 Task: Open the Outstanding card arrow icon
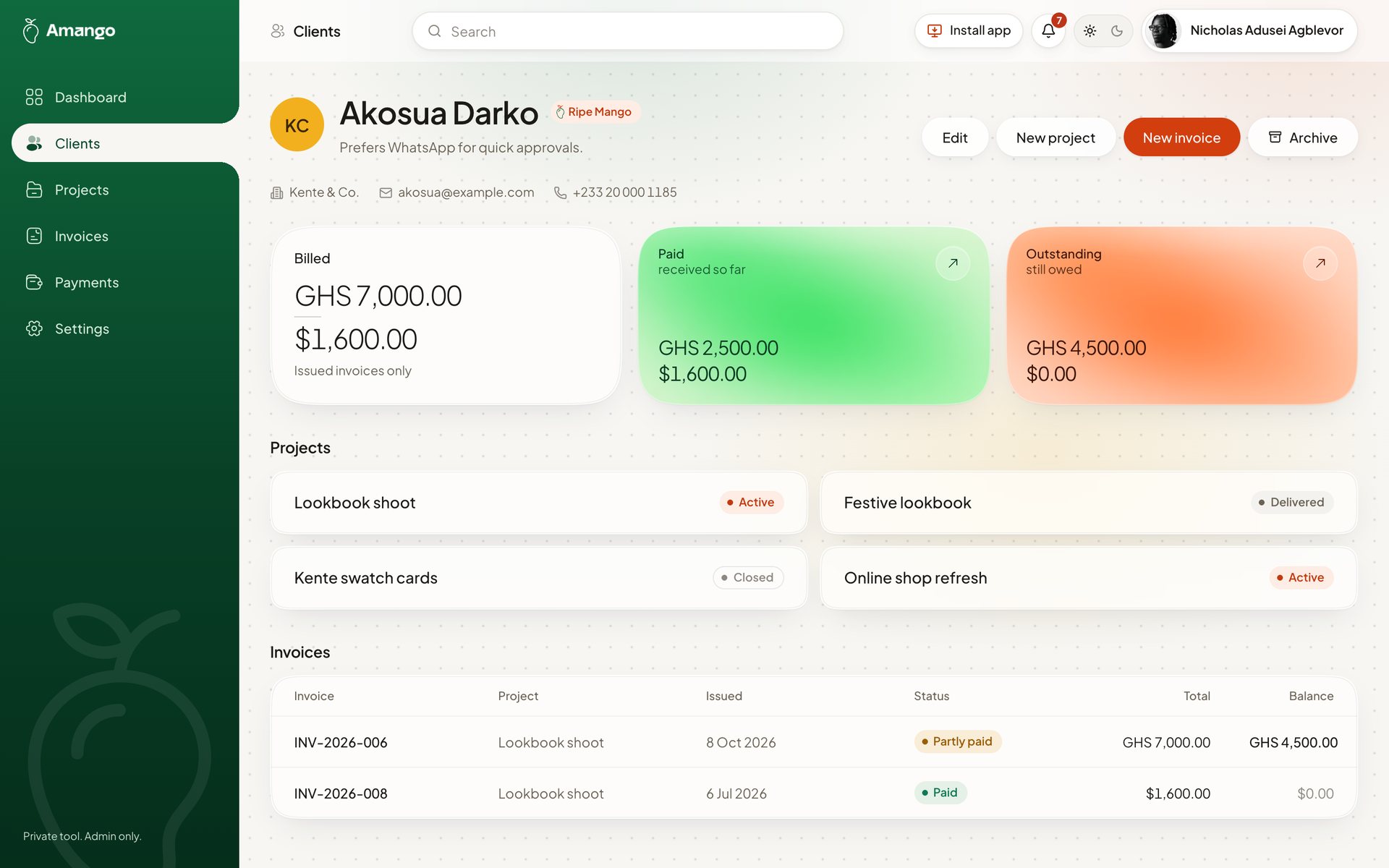click(x=1320, y=263)
